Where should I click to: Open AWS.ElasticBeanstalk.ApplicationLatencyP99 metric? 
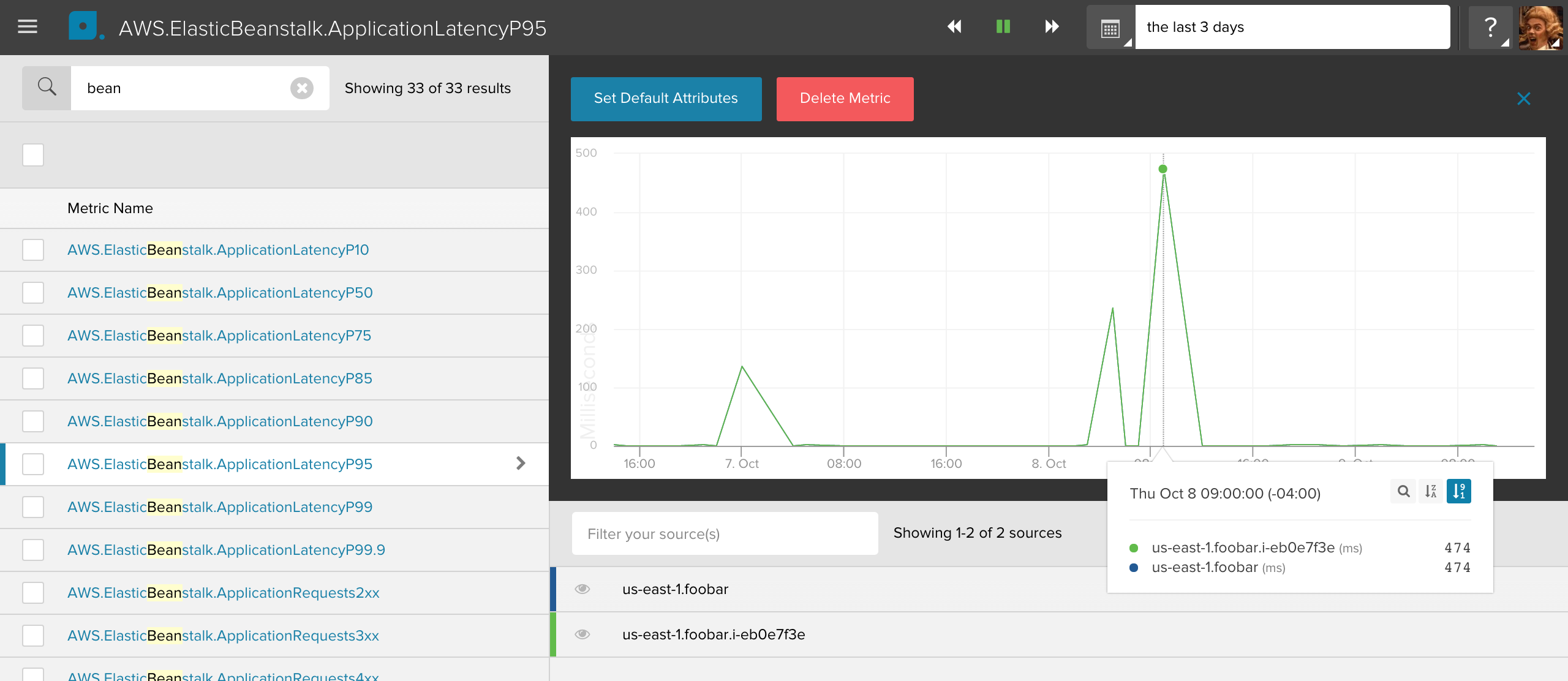click(220, 507)
